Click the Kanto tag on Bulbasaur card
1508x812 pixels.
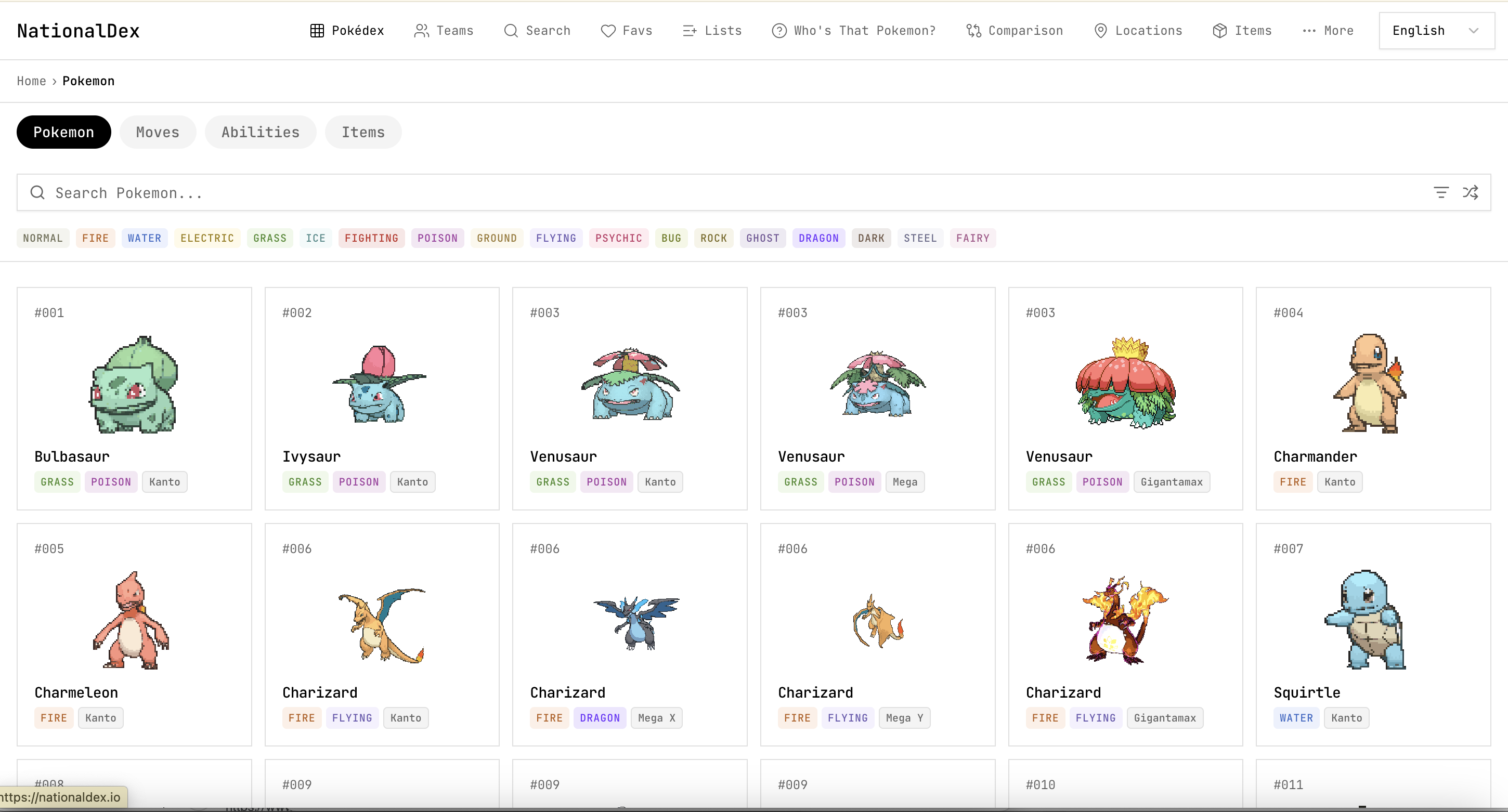coord(164,482)
